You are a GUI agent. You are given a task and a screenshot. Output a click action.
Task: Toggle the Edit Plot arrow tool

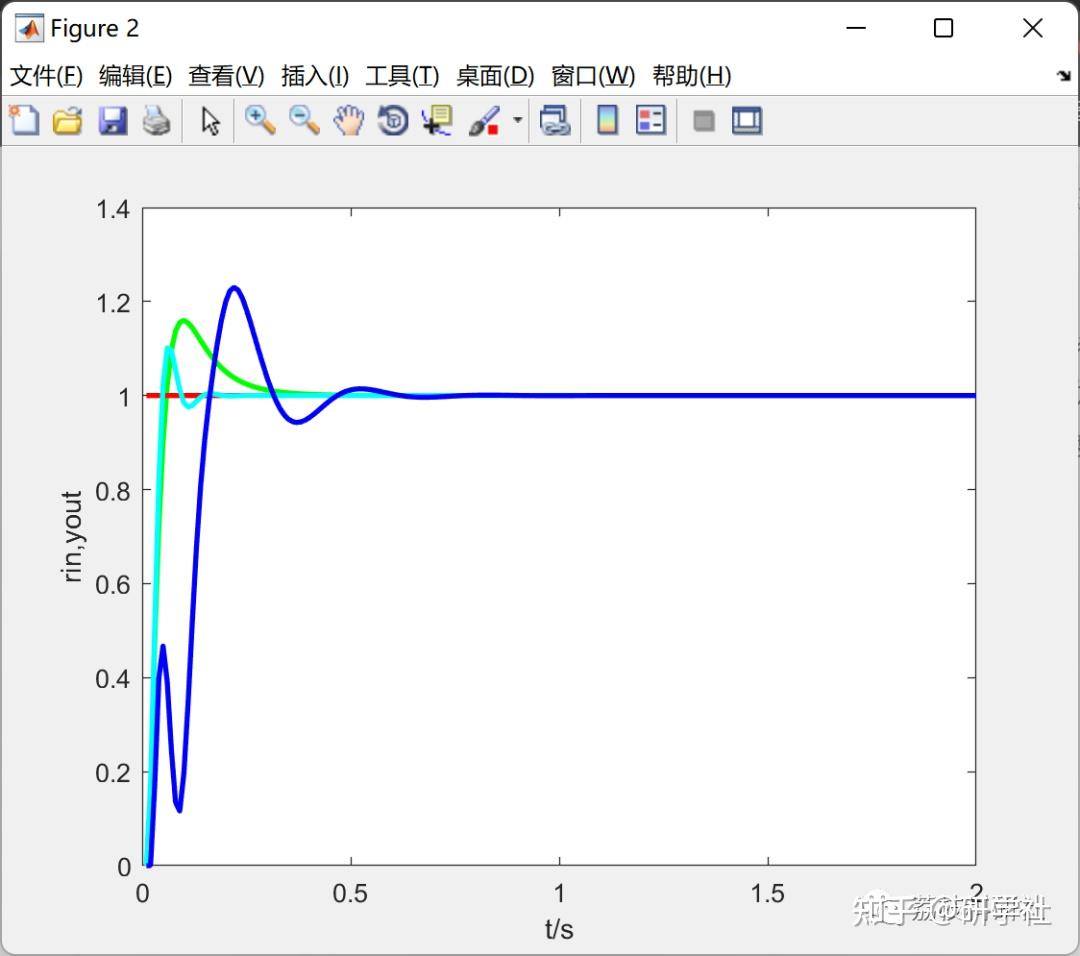pyautogui.click(x=210, y=121)
